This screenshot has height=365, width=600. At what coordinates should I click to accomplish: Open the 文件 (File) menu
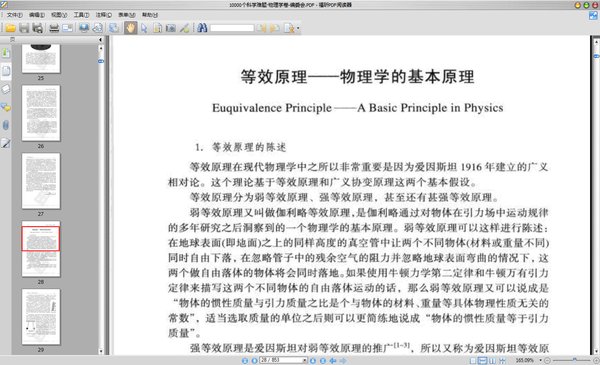point(15,15)
